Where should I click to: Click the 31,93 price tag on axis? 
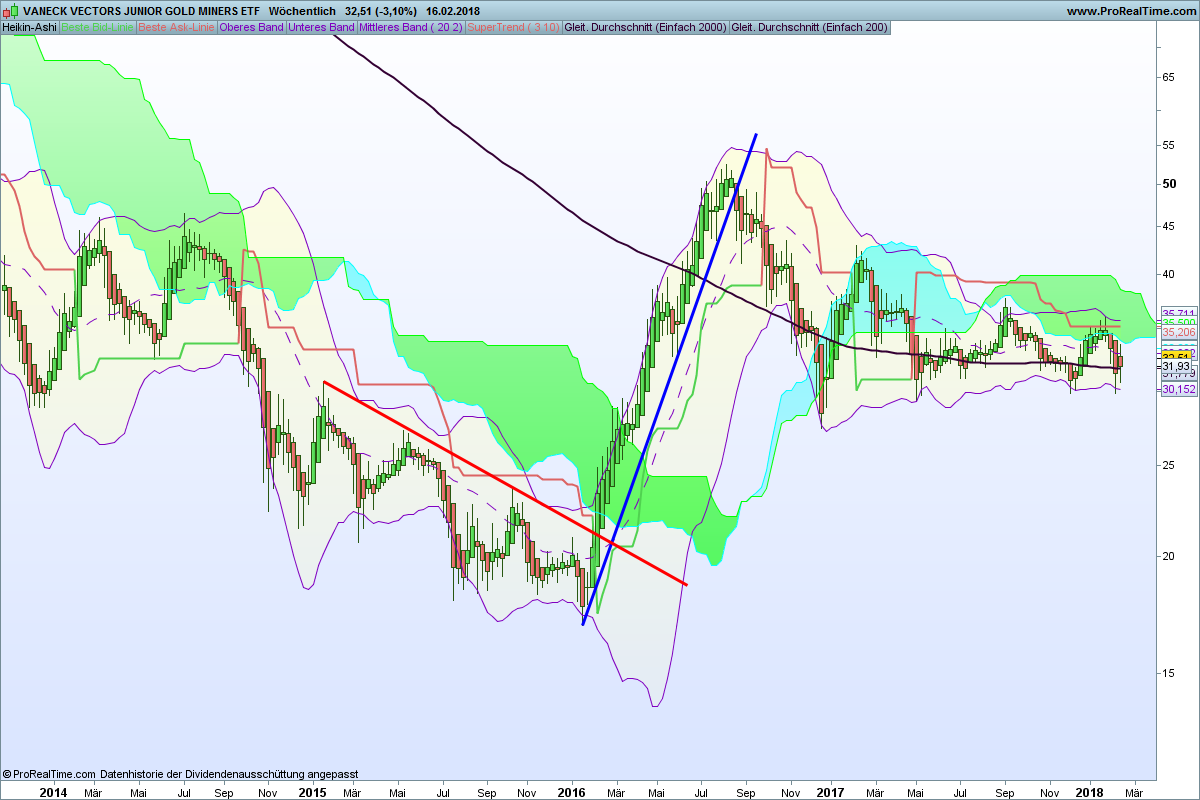point(1176,367)
